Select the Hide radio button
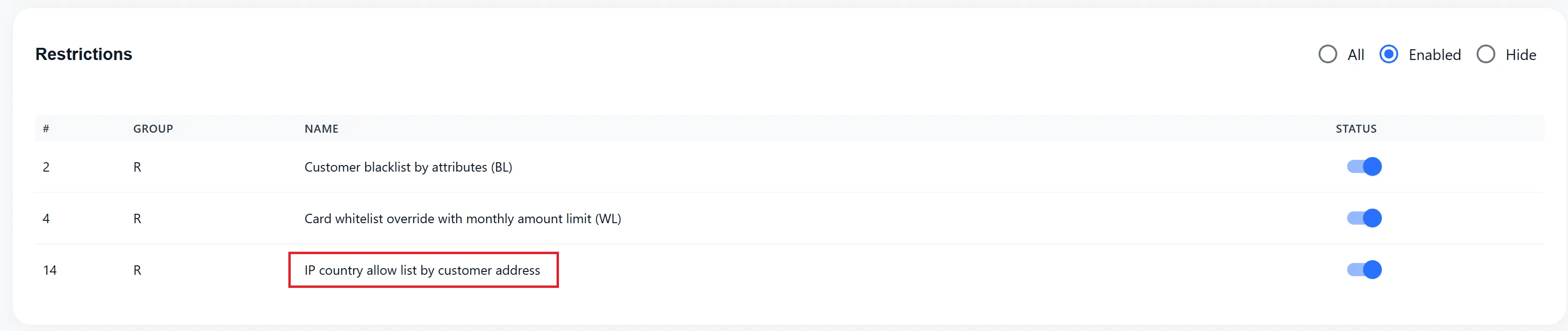The height and width of the screenshot is (331, 1568). point(1486,54)
